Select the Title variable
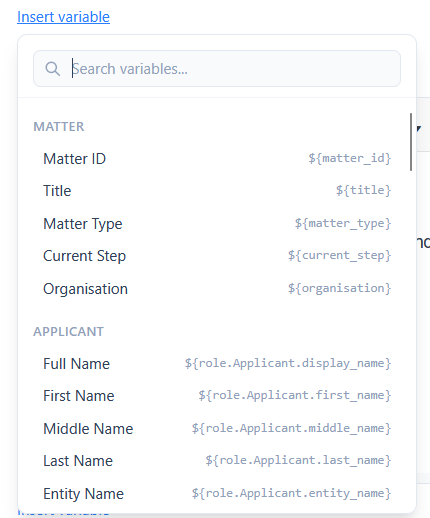Viewport: 430px width, 518px height. click(x=217, y=191)
